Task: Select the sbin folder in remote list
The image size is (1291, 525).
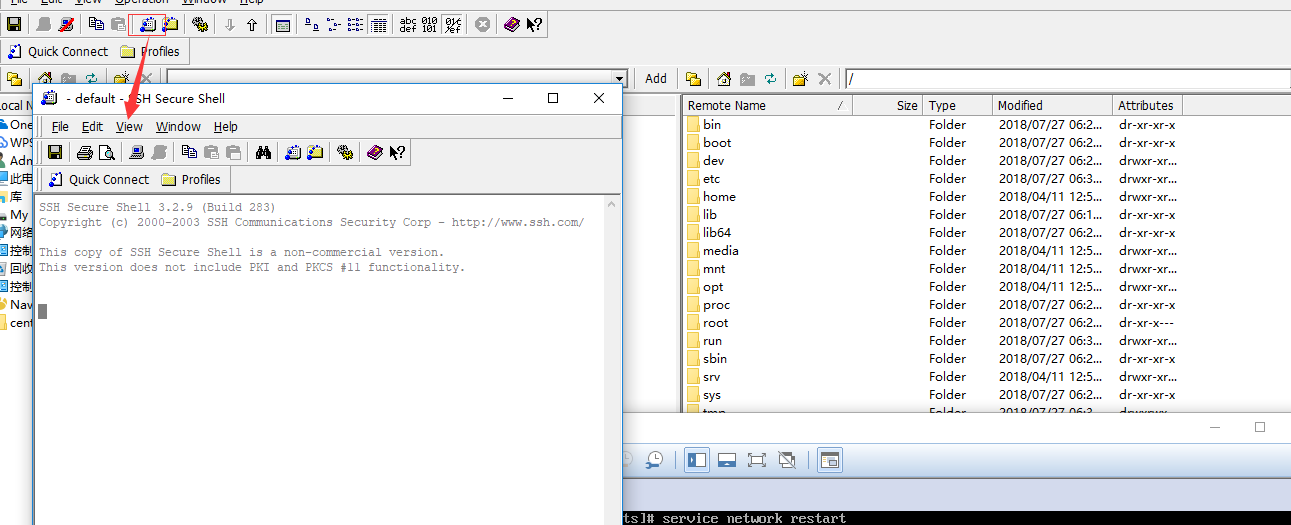Action: (707, 359)
